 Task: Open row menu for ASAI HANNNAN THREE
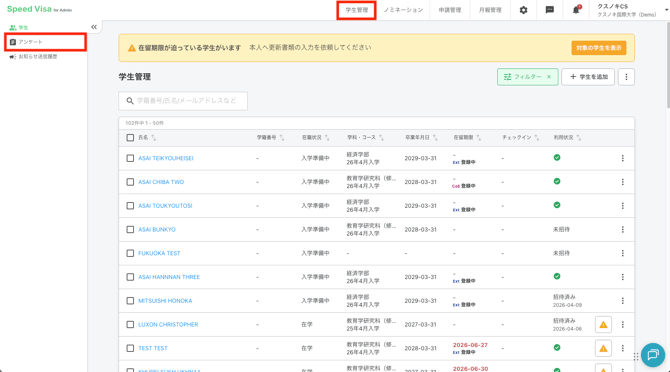click(x=623, y=277)
